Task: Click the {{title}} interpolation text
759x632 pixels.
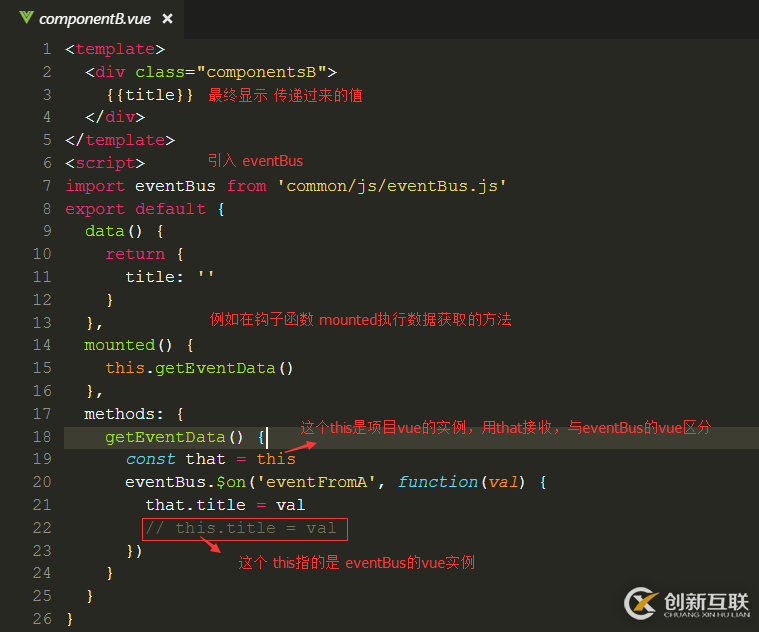Action: coord(150,95)
